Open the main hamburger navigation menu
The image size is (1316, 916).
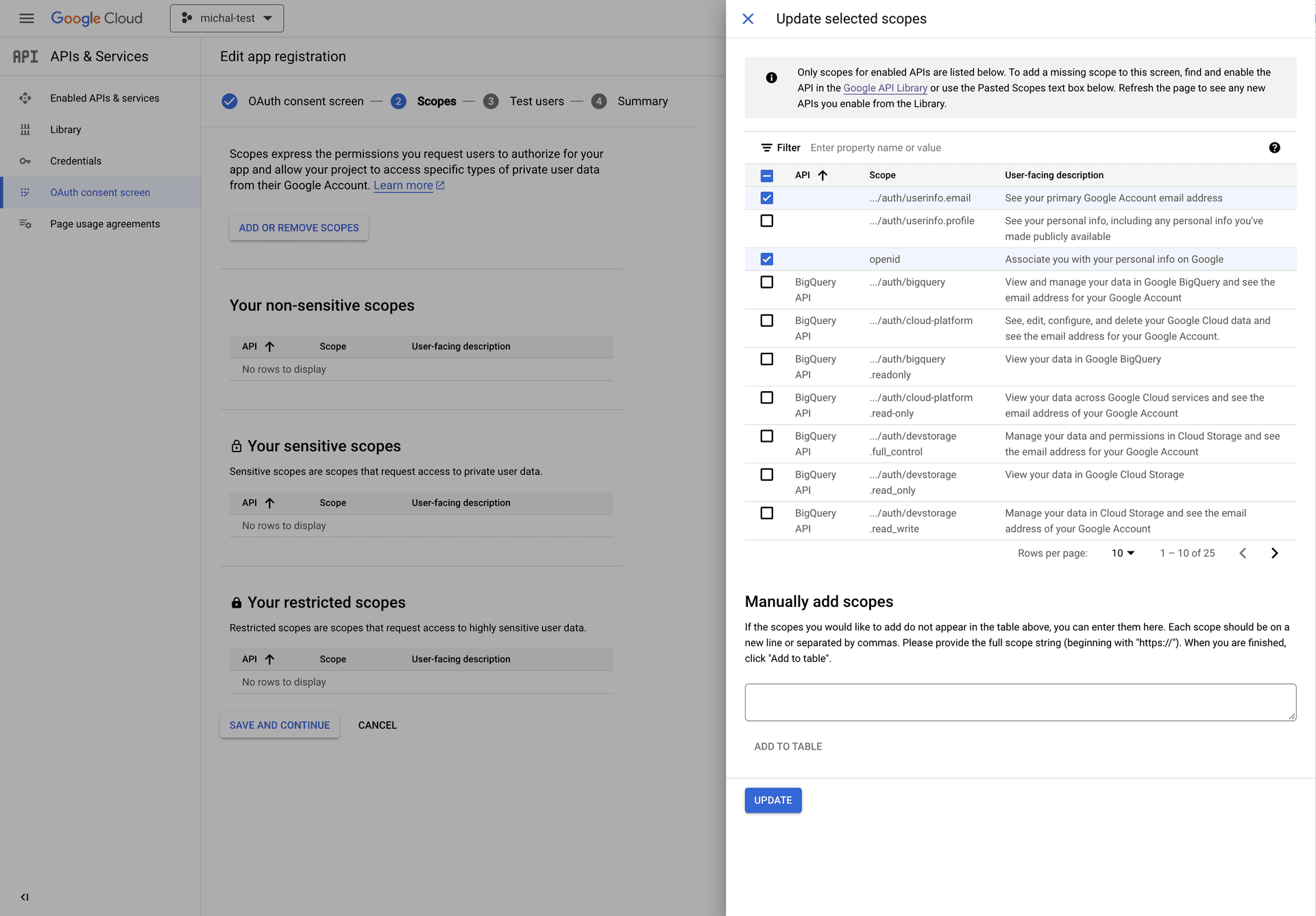(27, 18)
